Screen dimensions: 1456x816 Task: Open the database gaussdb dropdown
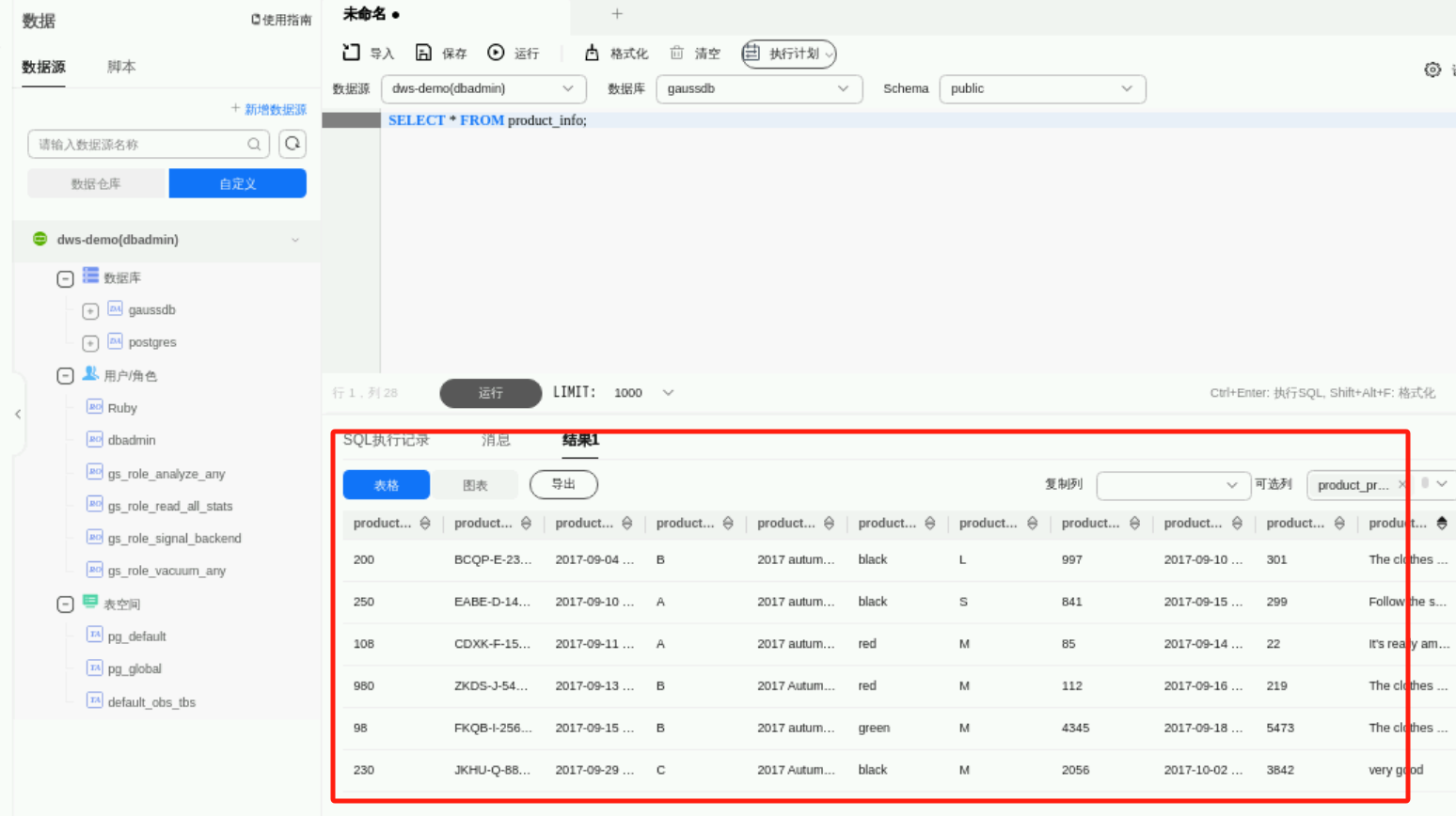pos(759,88)
